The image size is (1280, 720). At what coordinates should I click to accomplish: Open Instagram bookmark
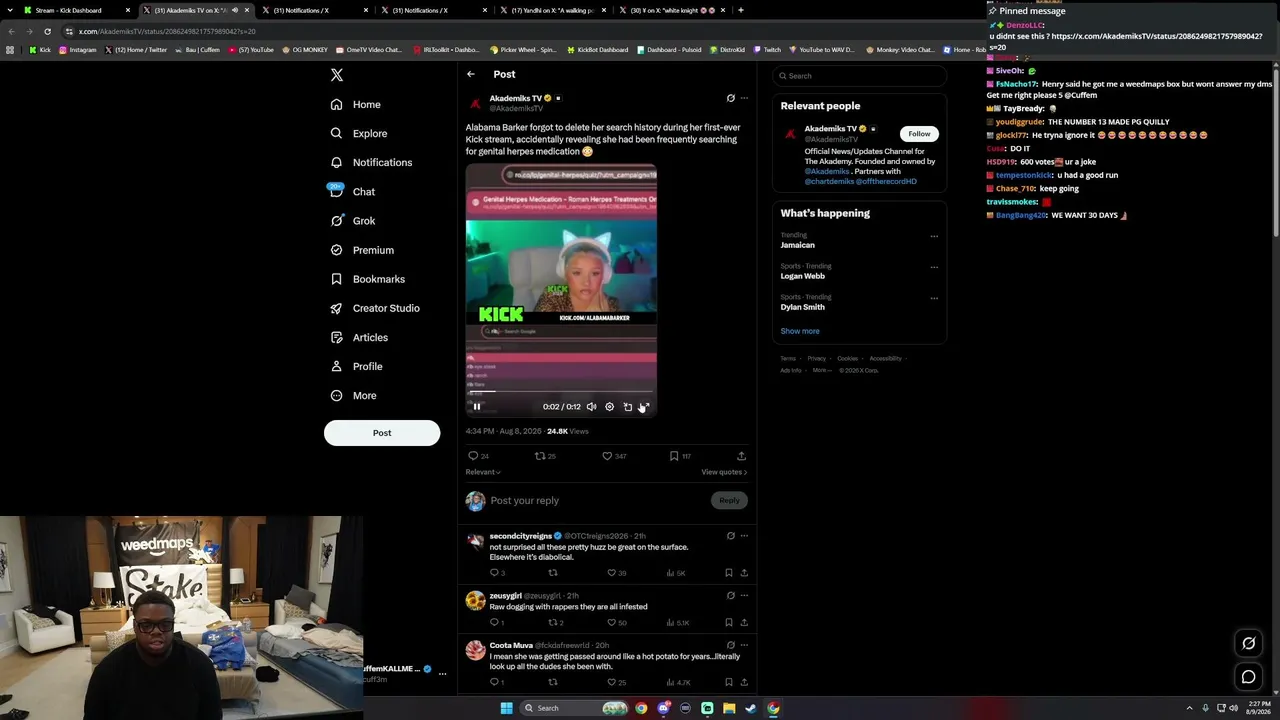point(78,50)
